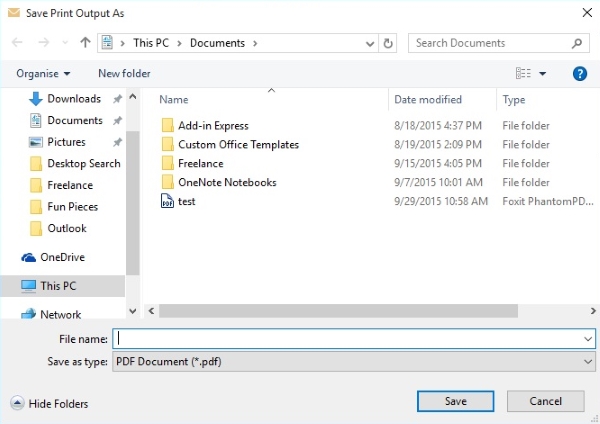Open the Organise menu
The width and height of the screenshot is (600, 424).
point(43,73)
